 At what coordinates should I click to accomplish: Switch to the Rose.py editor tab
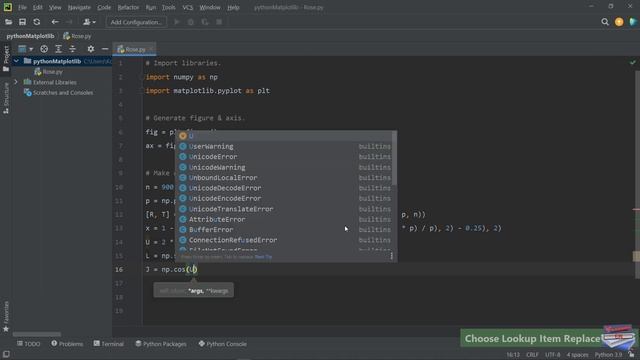coord(135,49)
